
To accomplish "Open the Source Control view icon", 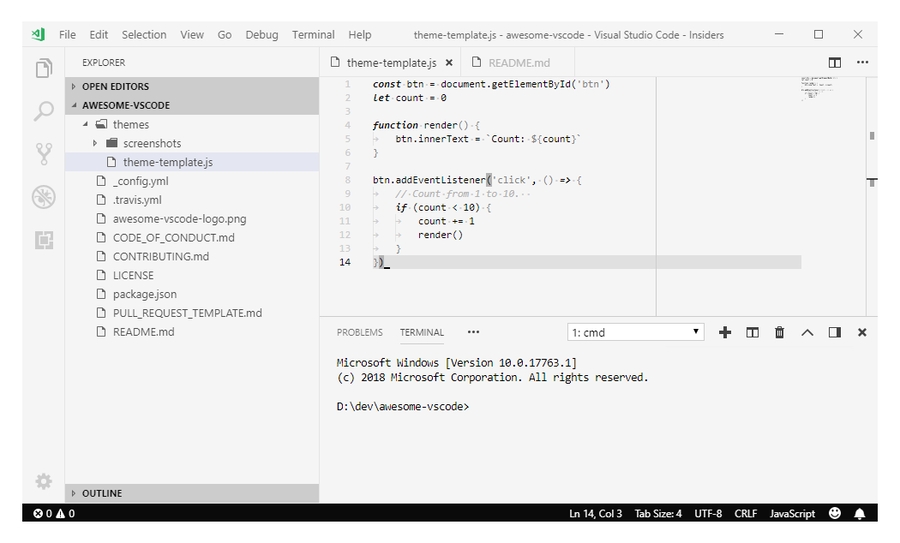I will (43, 153).
